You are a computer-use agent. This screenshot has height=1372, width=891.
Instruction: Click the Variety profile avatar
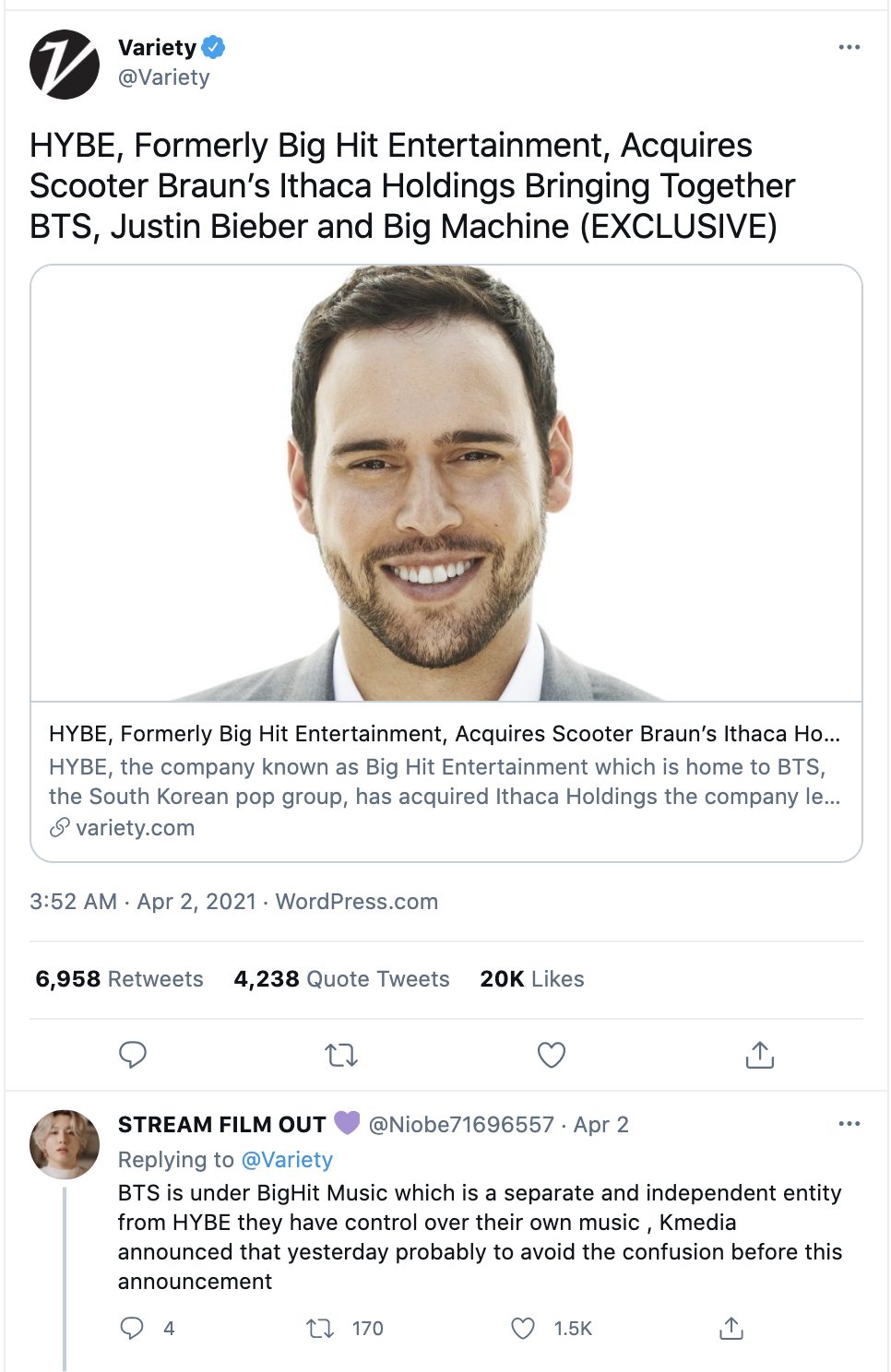(x=64, y=64)
